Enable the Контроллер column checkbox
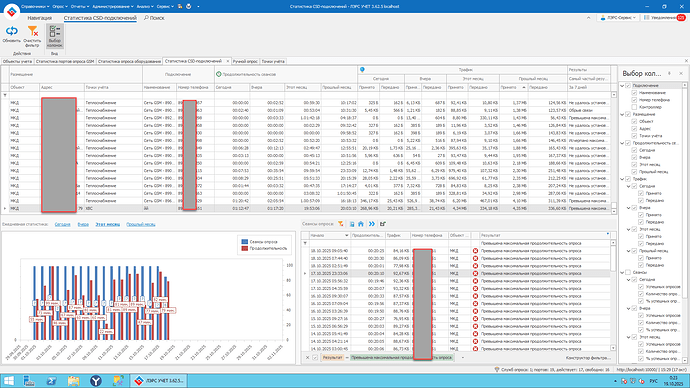Image resolution: width=690 pixels, height=388 pixels. (x=634, y=107)
